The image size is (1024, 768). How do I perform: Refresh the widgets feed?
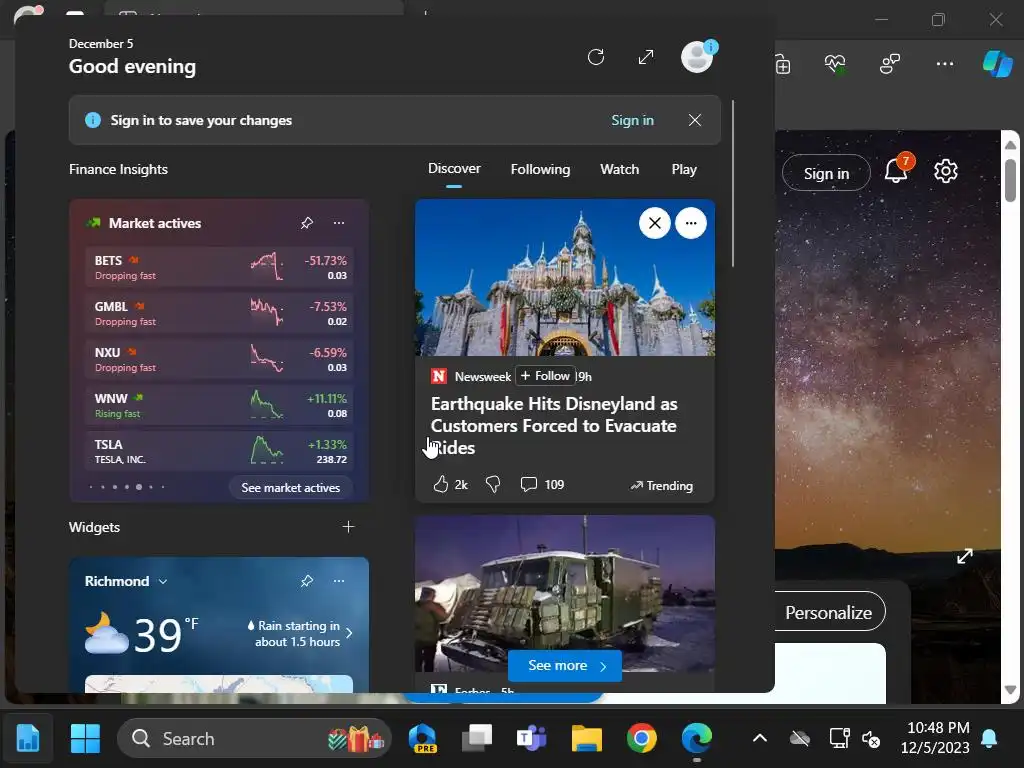point(596,57)
